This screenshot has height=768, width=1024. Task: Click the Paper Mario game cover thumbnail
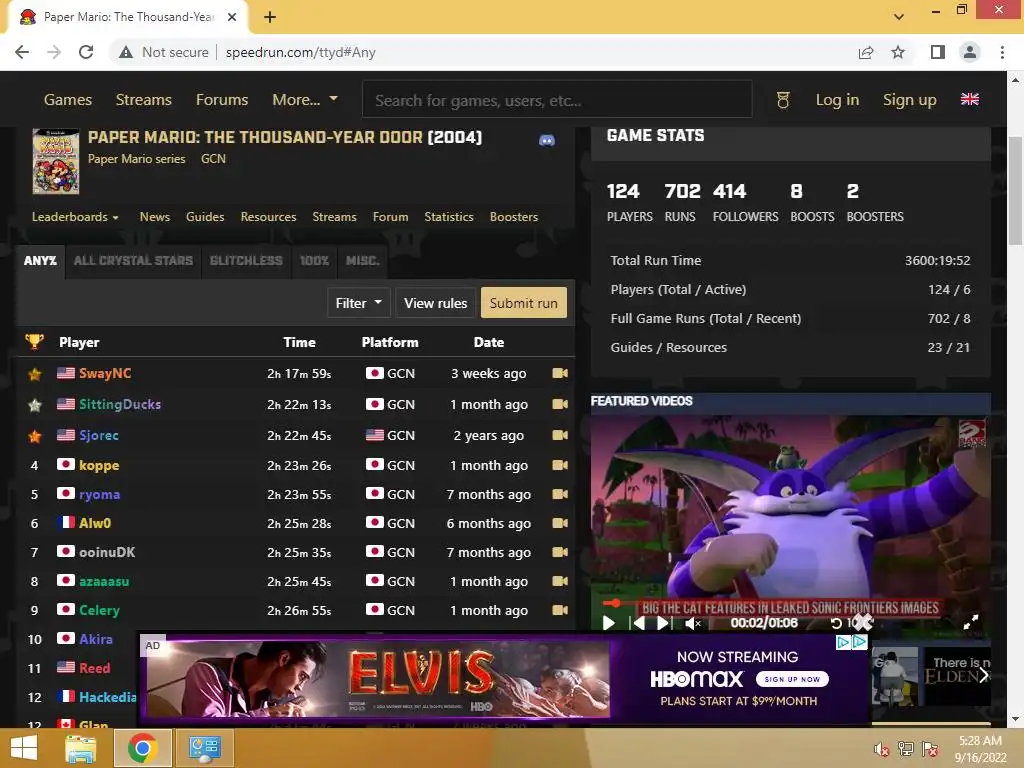pyautogui.click(x=56, y=161)
